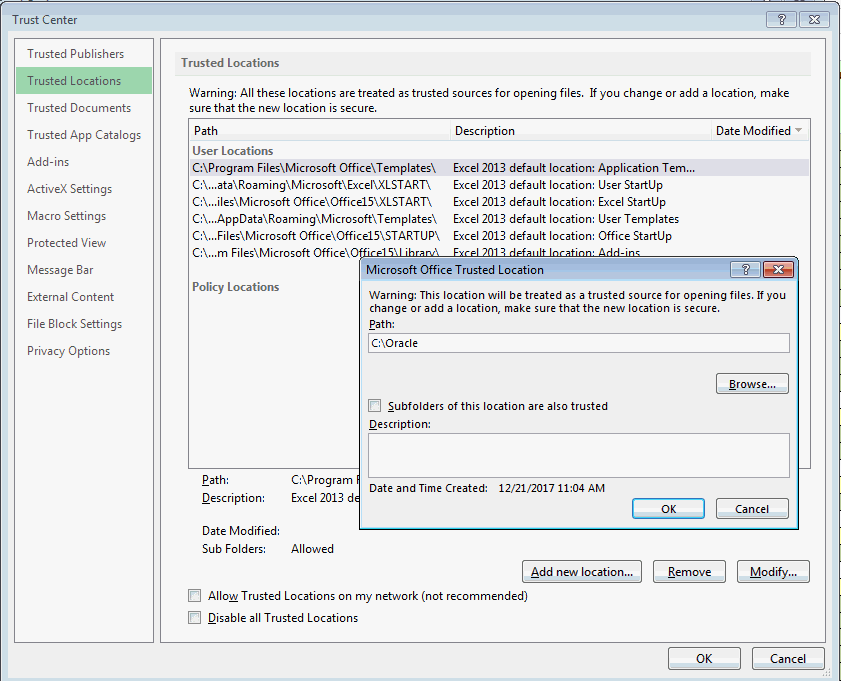841x681 pixels.
Task: Switch to Add-ins settings
Action: click(x=48, y=161)
